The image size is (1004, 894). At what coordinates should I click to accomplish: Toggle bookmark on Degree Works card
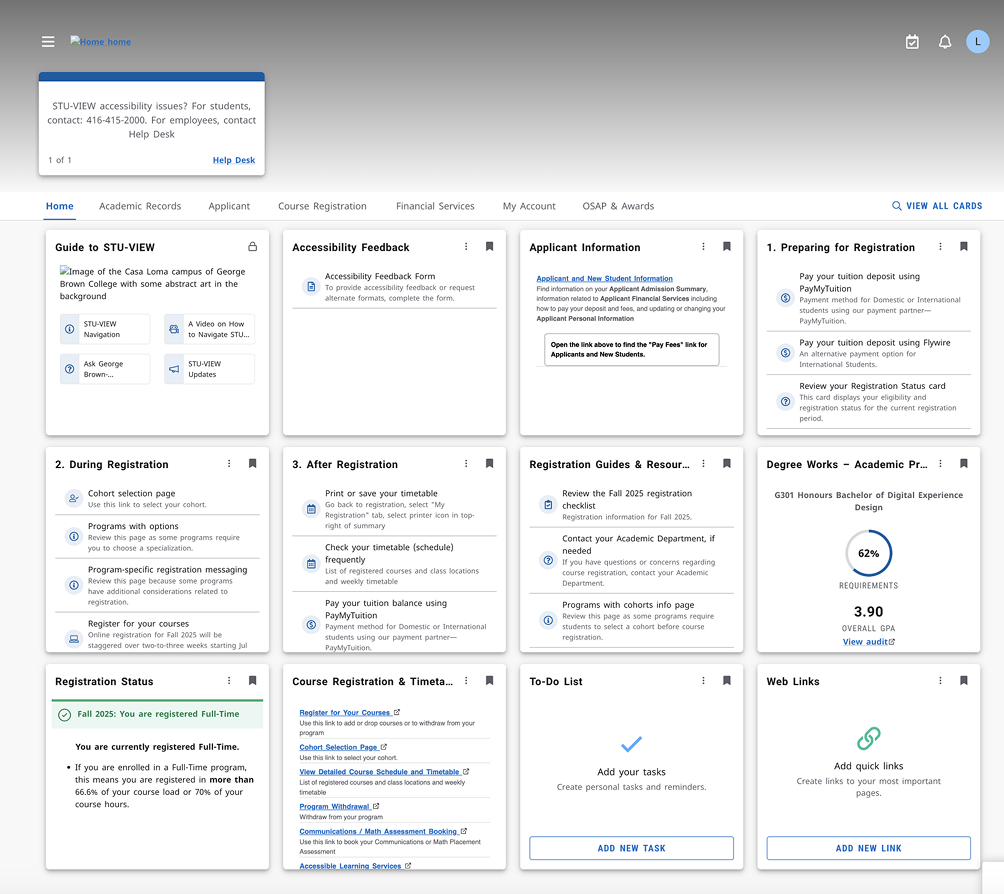click(x=964, y=464)
